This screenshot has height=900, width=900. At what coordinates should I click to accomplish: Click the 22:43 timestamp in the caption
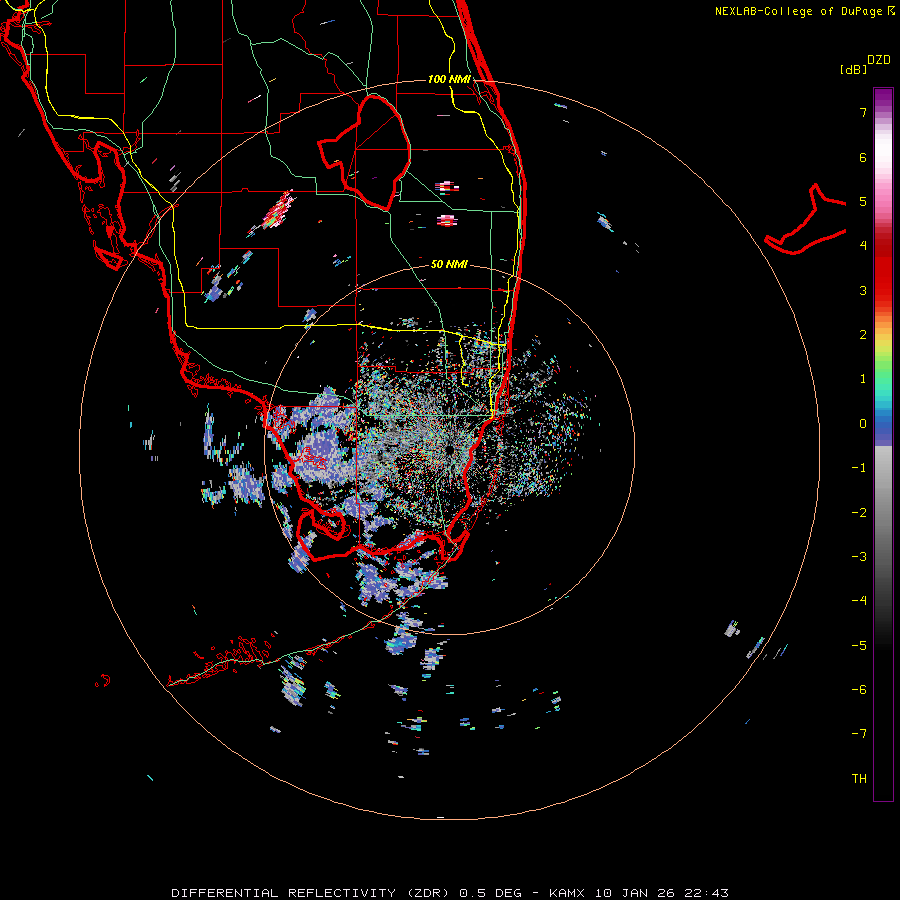[x=706, y=893]
